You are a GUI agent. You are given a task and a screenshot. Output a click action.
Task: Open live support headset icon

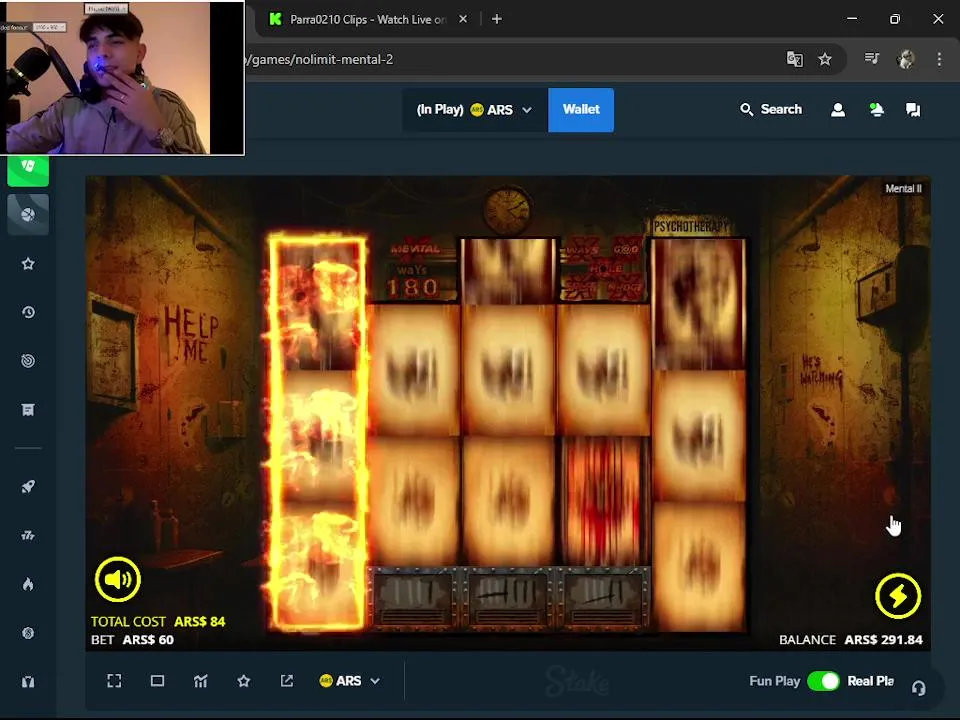click(x=918, y=688)
